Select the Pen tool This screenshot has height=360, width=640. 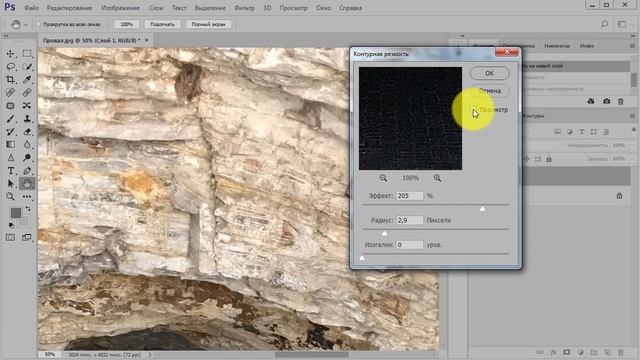point(27,171)
